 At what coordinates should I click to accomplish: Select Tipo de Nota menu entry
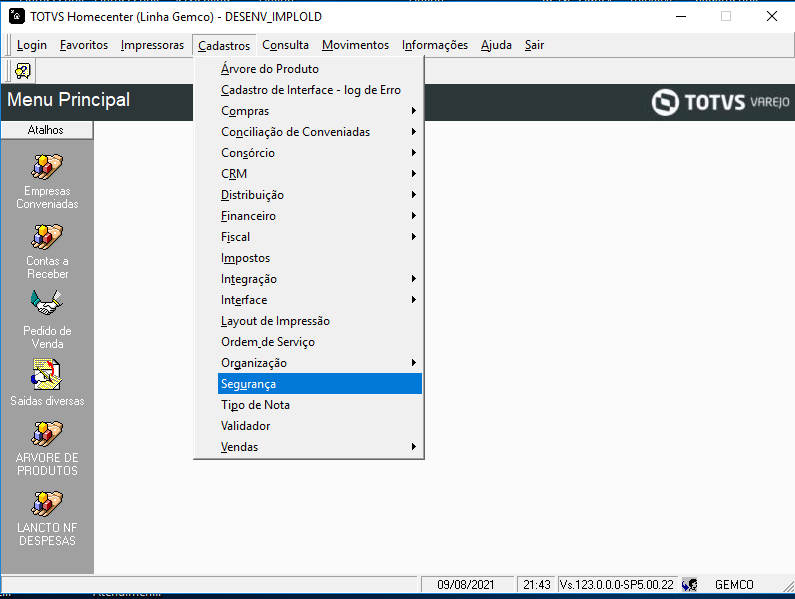coord(320,405)
